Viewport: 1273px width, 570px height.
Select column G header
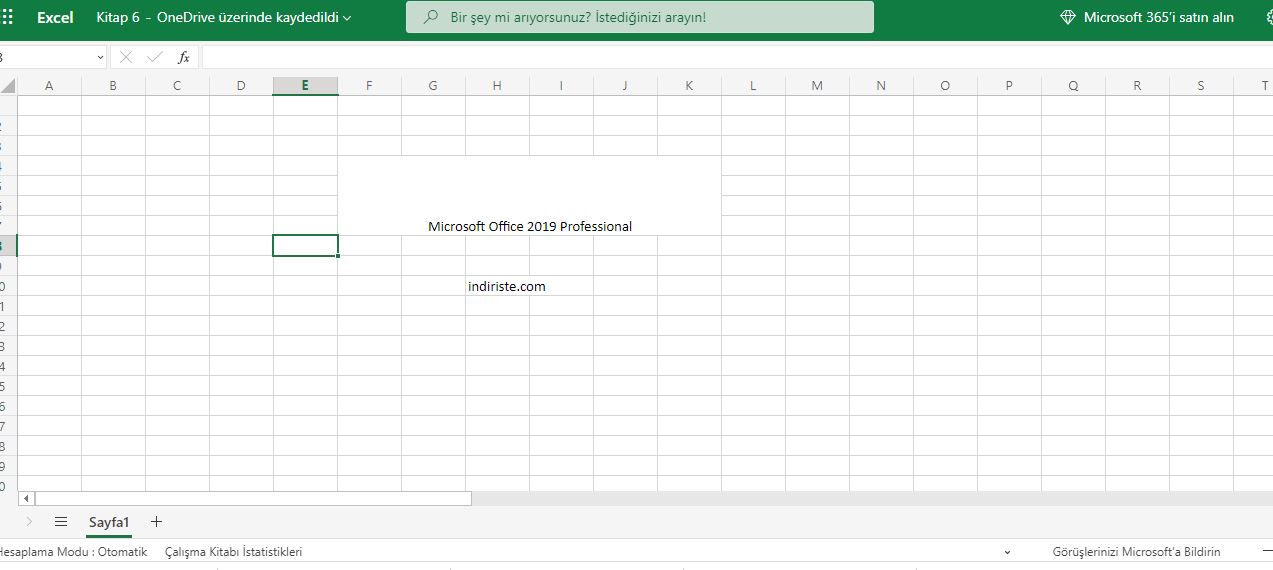point(433,86)
